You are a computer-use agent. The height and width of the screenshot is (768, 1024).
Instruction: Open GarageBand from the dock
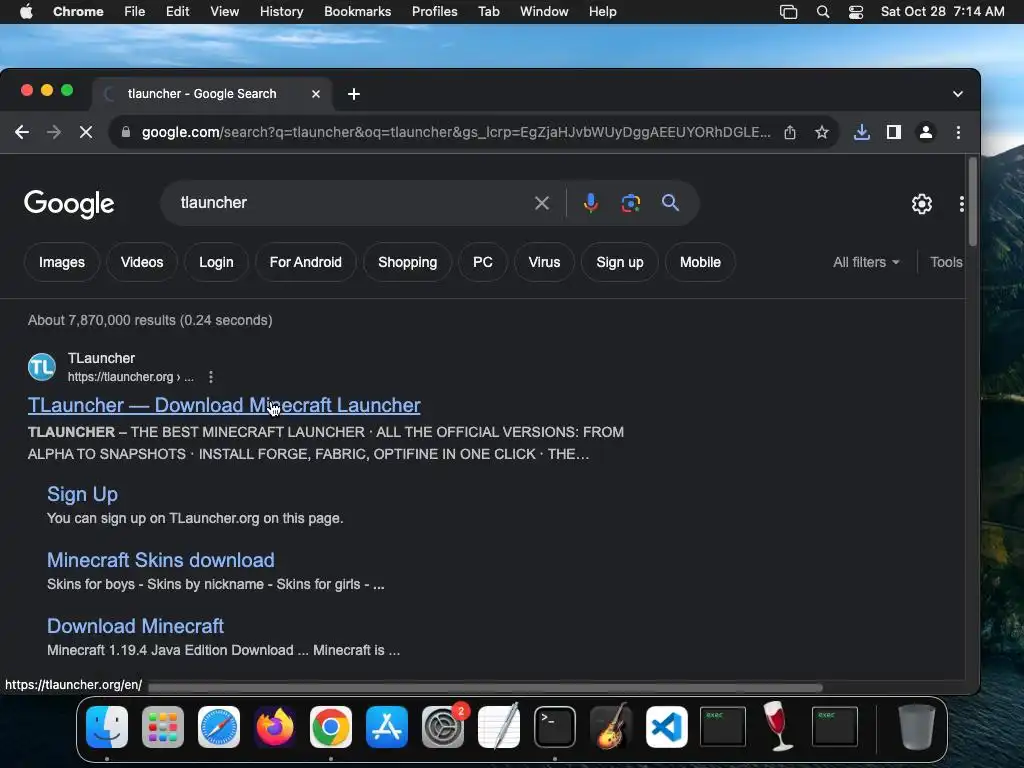[x=611, y=727]
